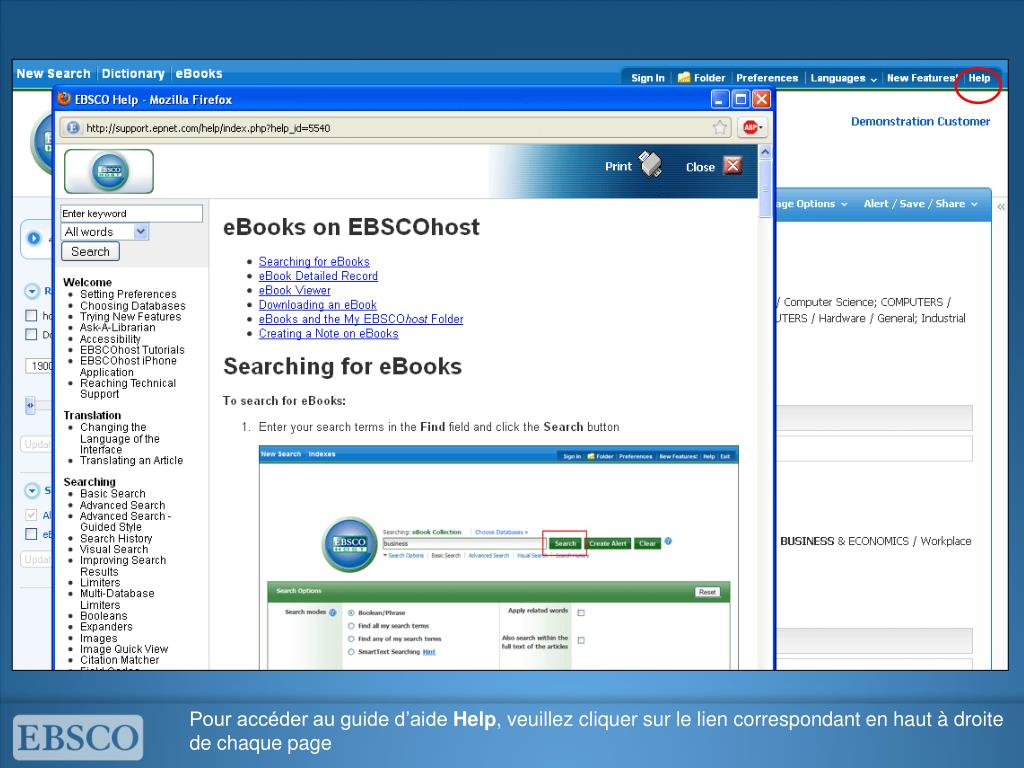The image size is (1024, 768).
Task: Expand the Page Options menu
Action: click(812, 204)
